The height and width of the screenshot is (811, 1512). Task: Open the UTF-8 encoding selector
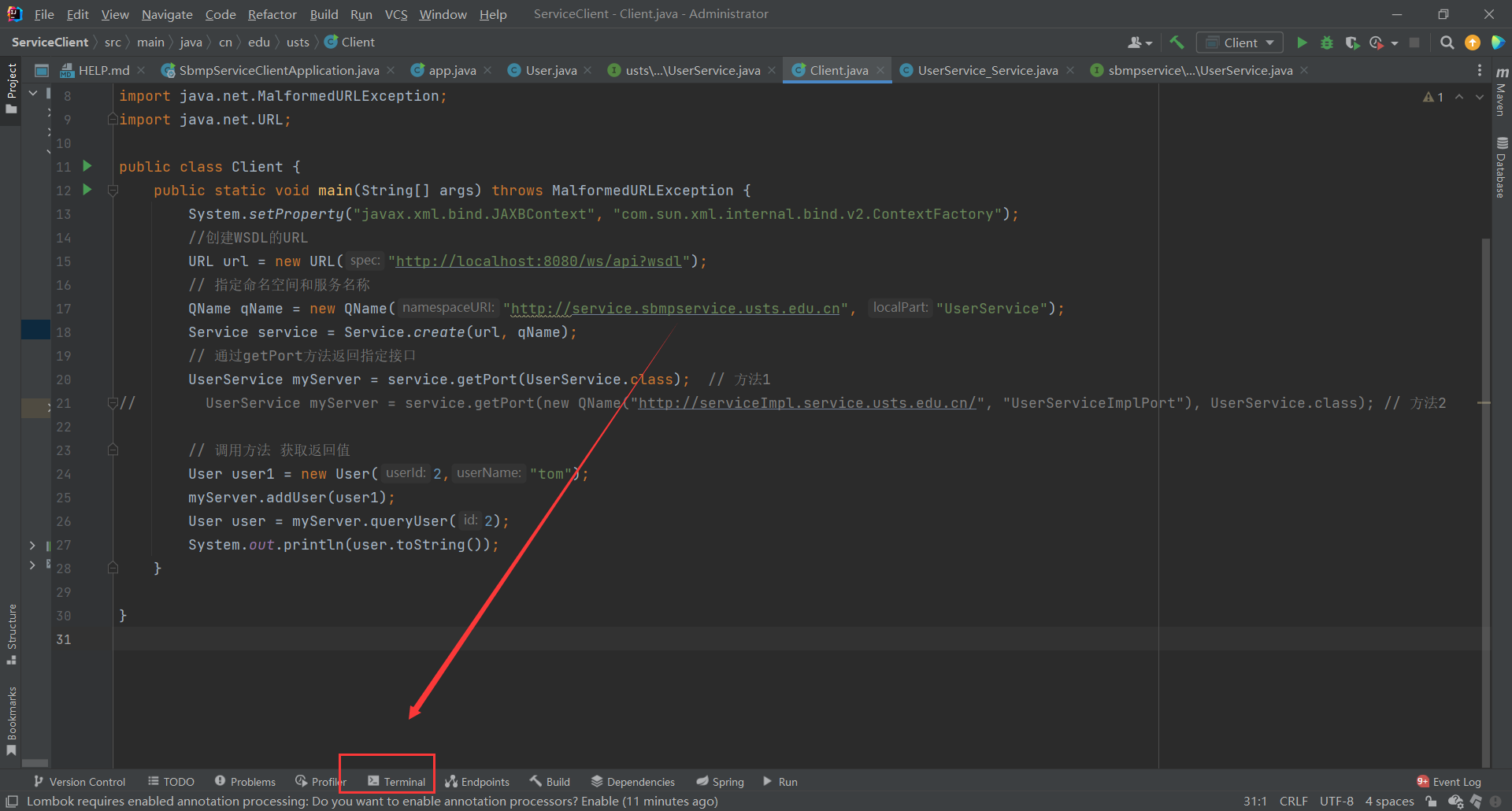tap(1336, 802)
